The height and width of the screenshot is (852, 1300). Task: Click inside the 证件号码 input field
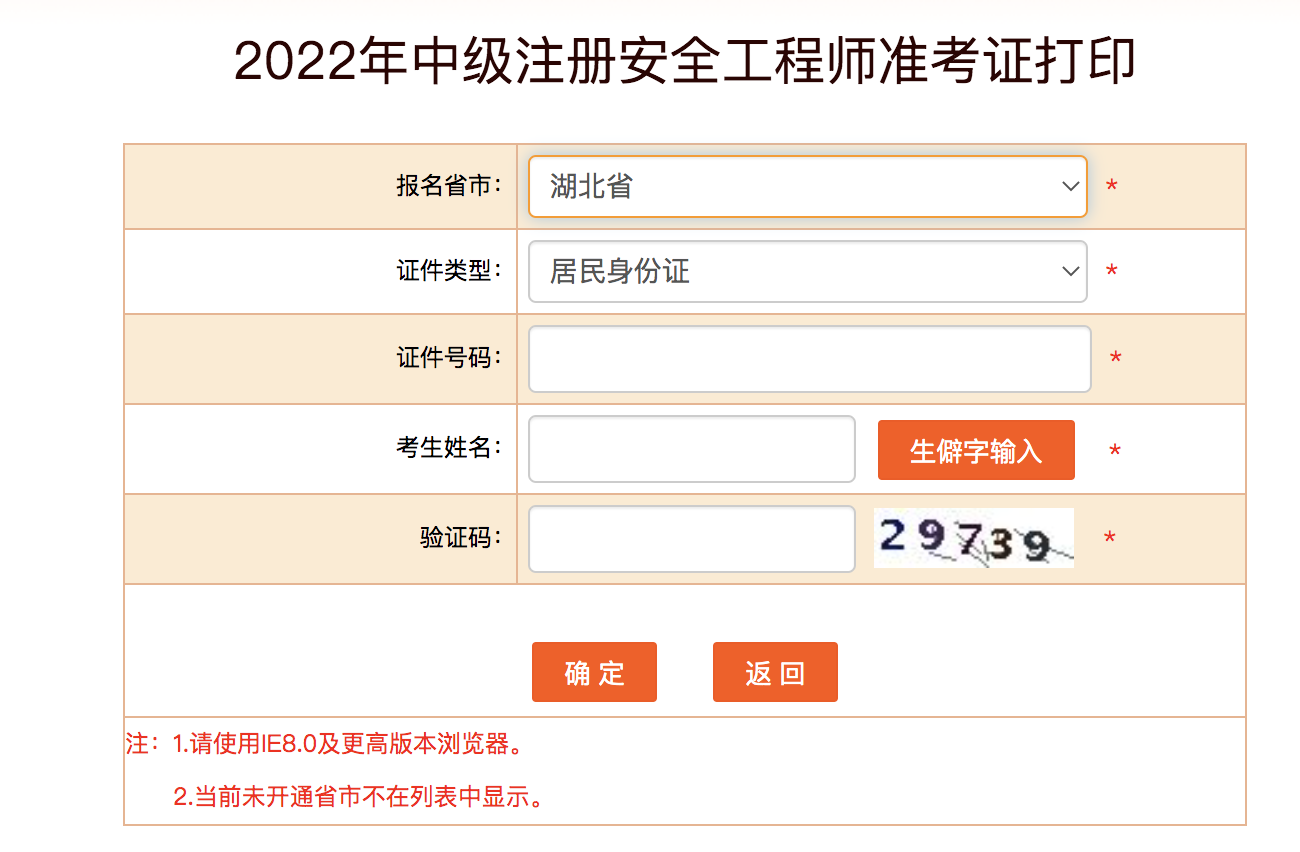pyautogui.click(x=808, y=359)
